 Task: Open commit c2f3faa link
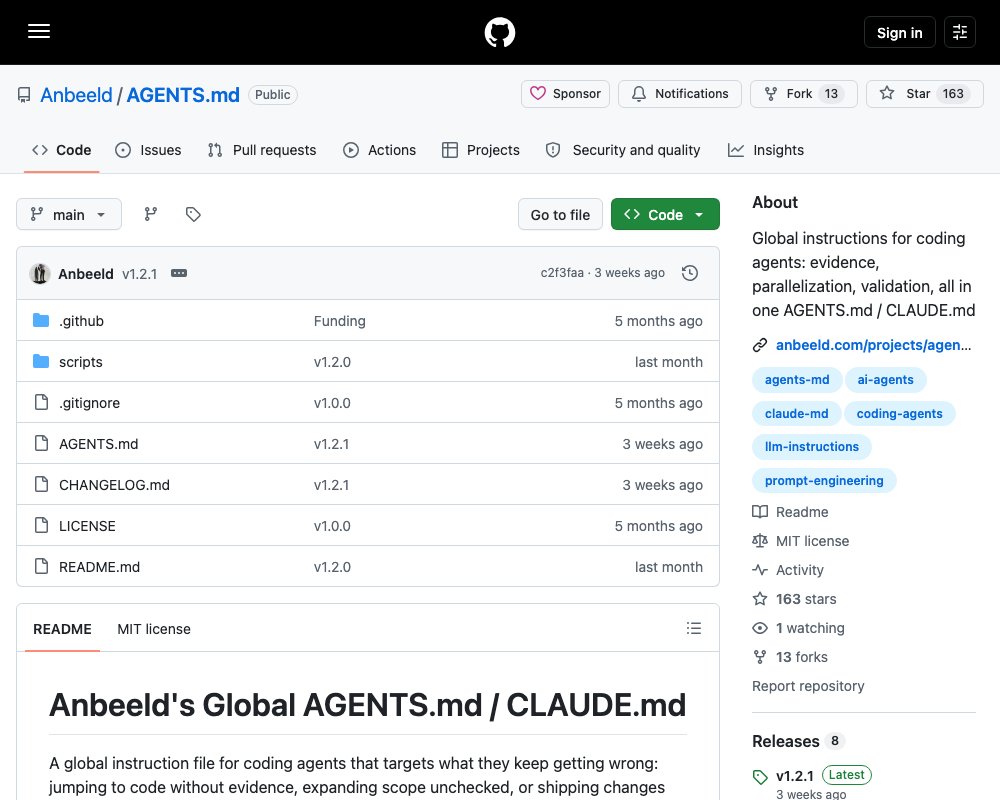pyautogui.click(x=562, y=273)
